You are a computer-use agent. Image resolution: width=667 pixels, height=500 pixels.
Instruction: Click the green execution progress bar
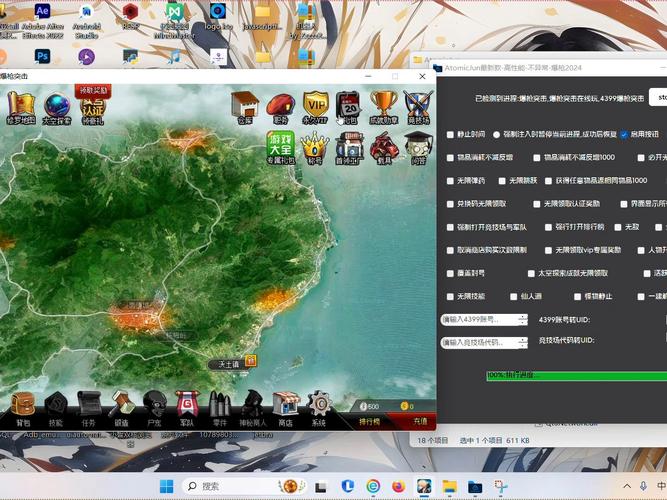click(577, 375)
